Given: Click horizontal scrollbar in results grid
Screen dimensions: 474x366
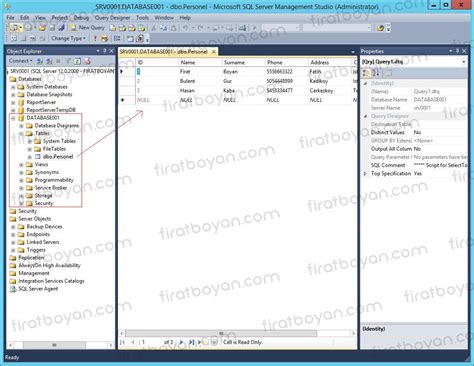Looking at the screenshot, I should click(x=221, y=333).
